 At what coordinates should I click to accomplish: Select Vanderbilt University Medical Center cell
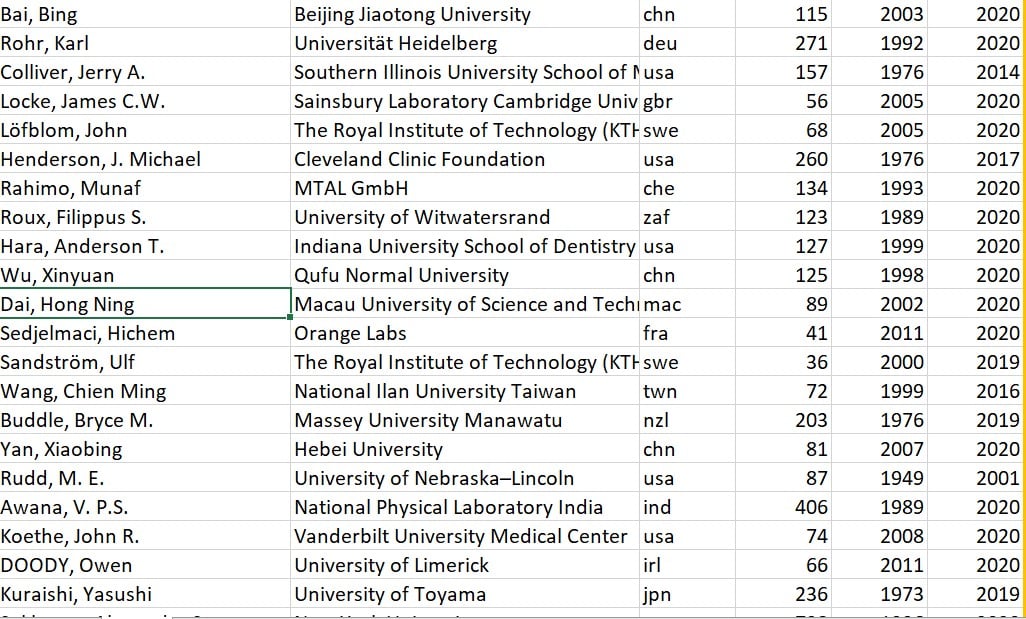[465, 535]
